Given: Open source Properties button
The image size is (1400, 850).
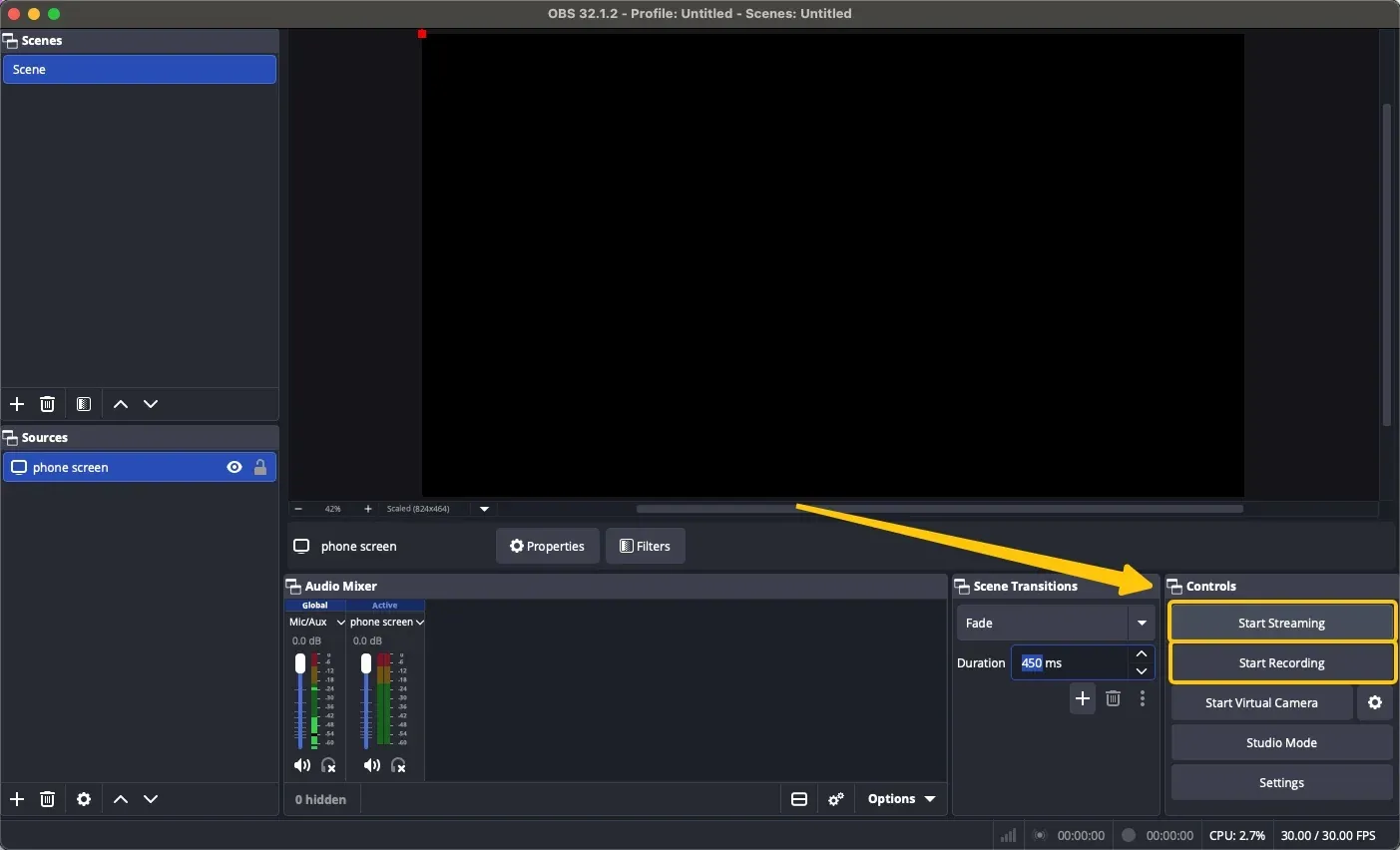Looking at the screenshot, I should pos(548,546).
